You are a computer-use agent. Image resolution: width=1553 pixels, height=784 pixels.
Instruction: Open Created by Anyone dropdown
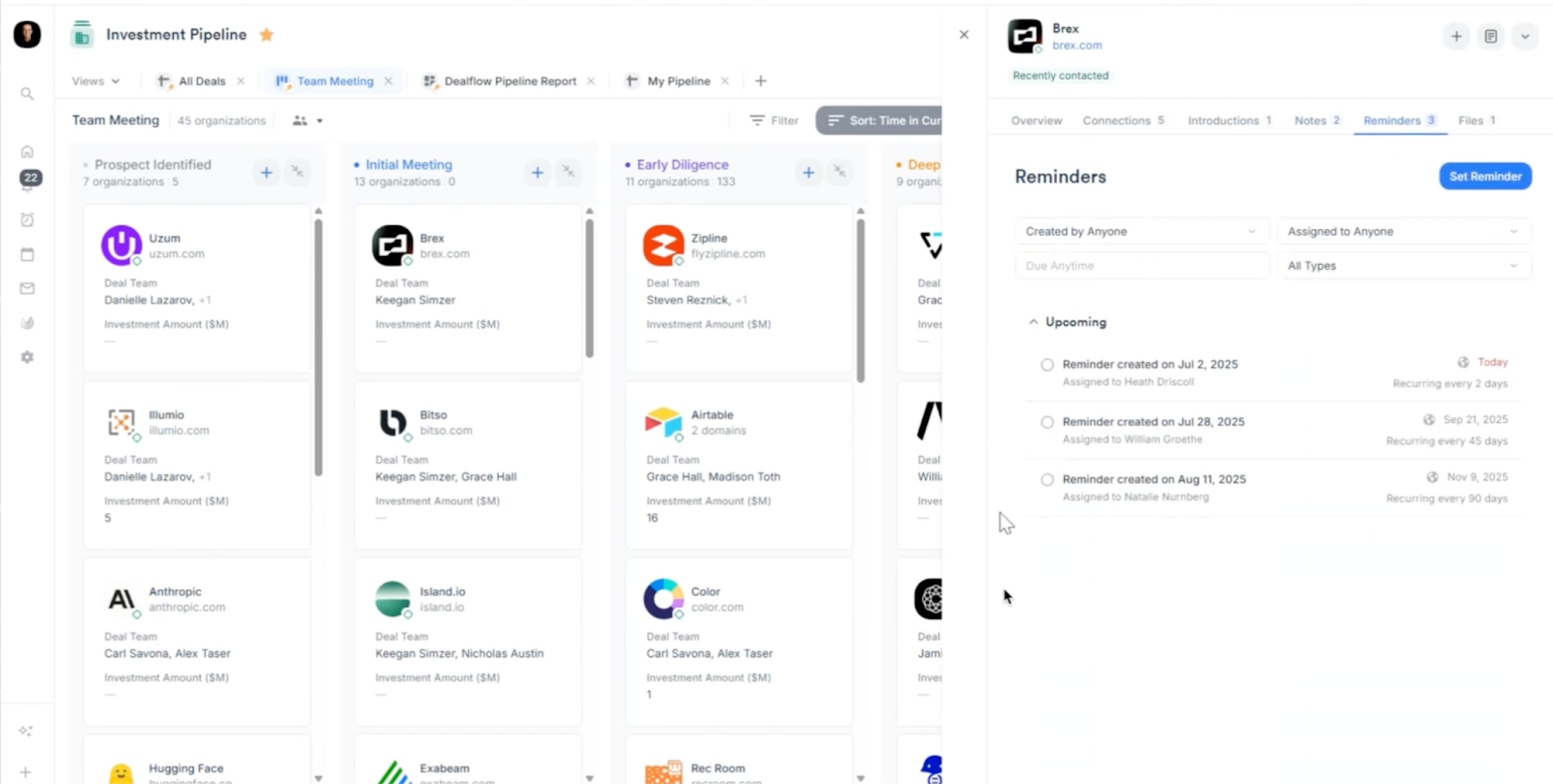pyautogui.click(x=1141, y=231)
